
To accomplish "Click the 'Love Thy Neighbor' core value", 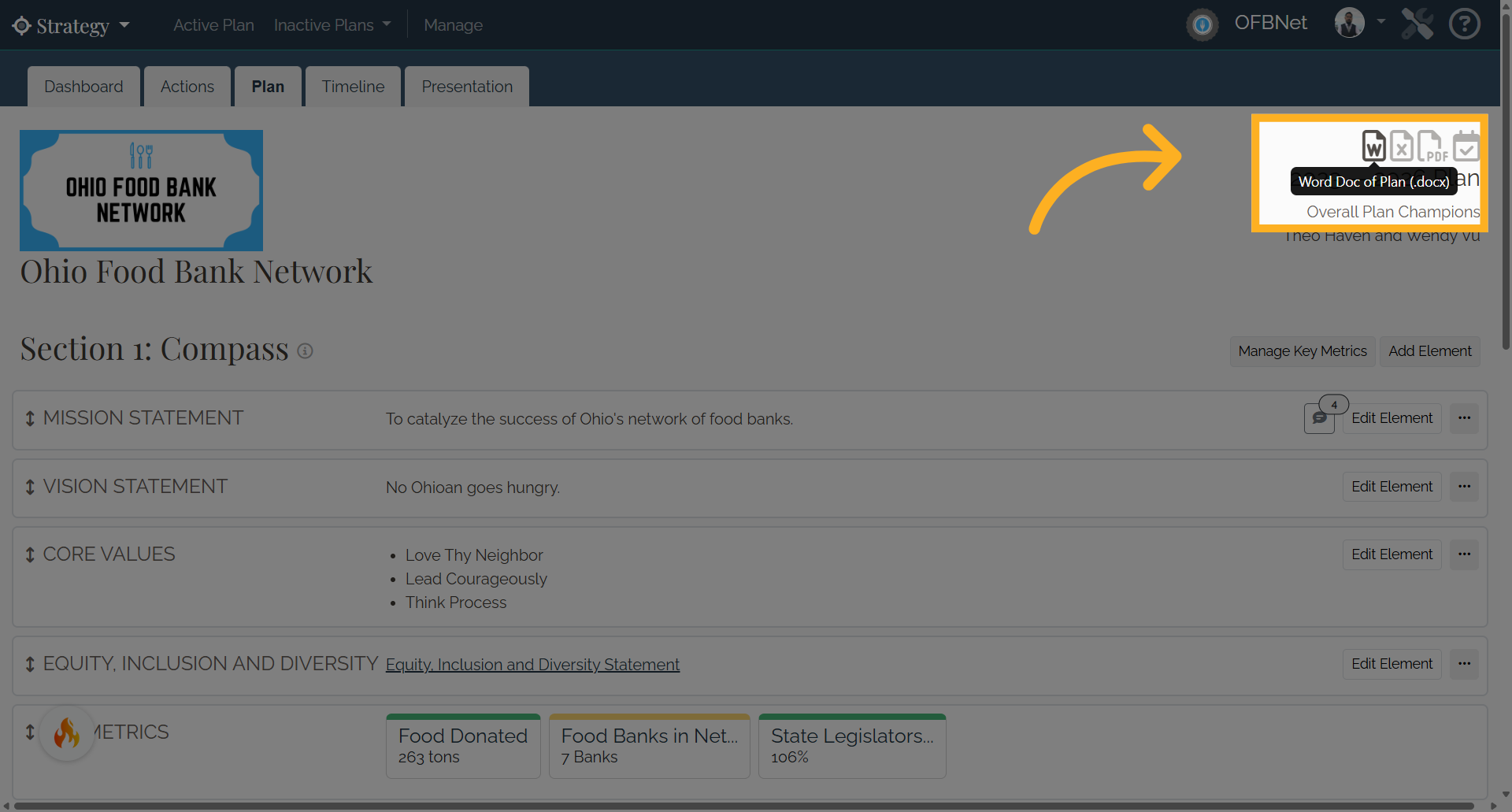I will 474,555.
